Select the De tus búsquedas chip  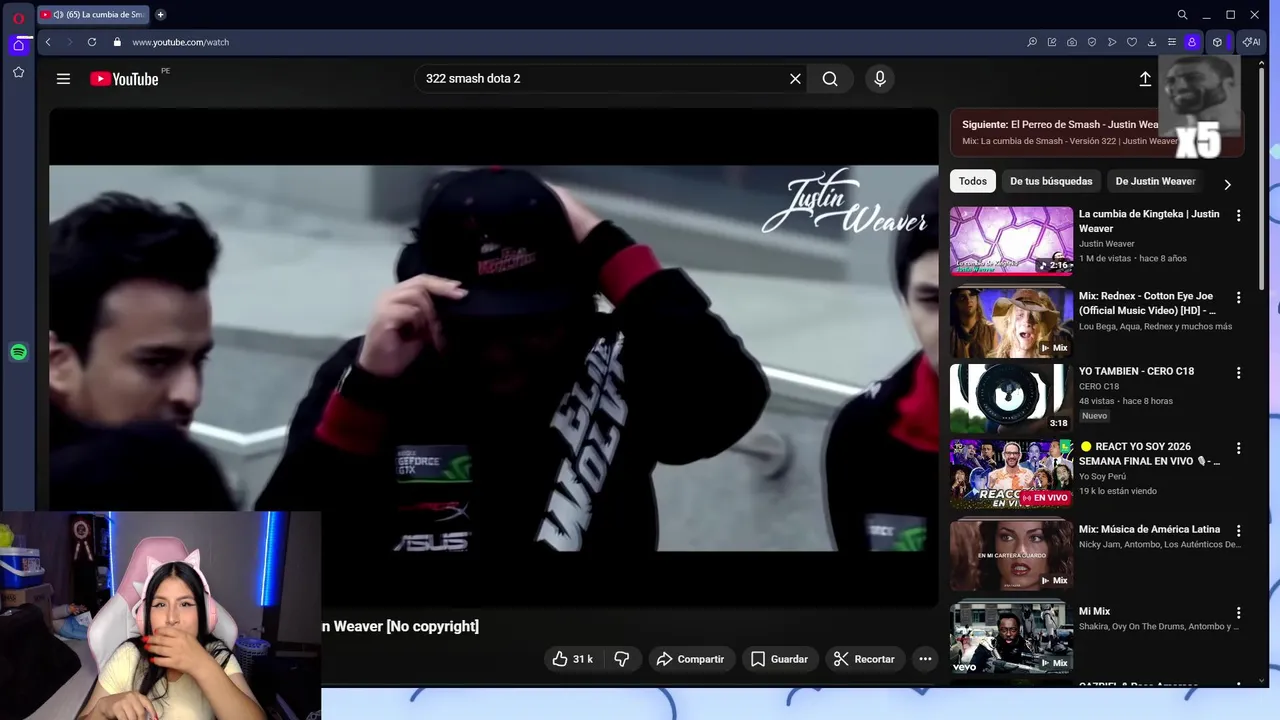[1051, 181]
